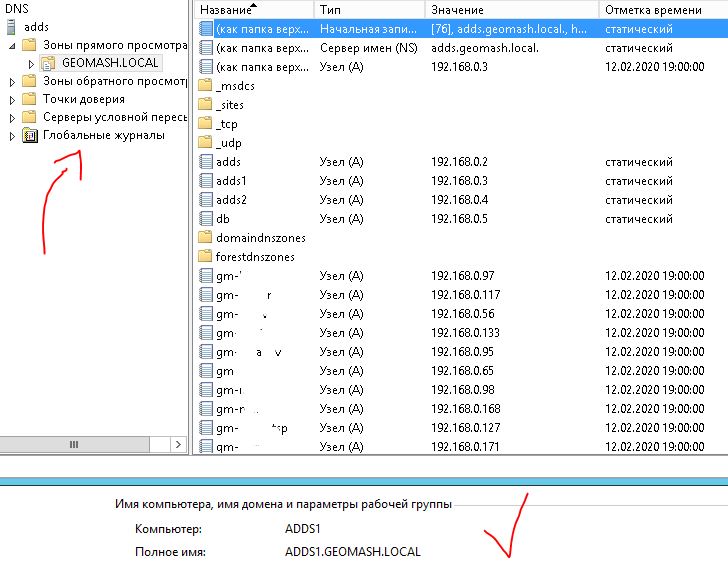Click the IP value 192.168.0.5

459,219
